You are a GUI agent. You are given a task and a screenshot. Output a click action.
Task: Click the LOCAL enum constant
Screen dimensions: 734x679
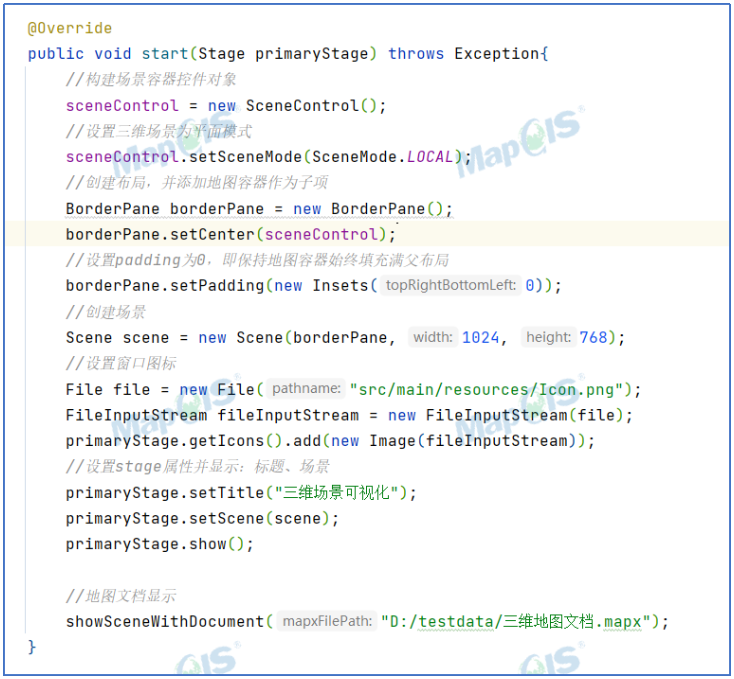[x=430, y=157]
